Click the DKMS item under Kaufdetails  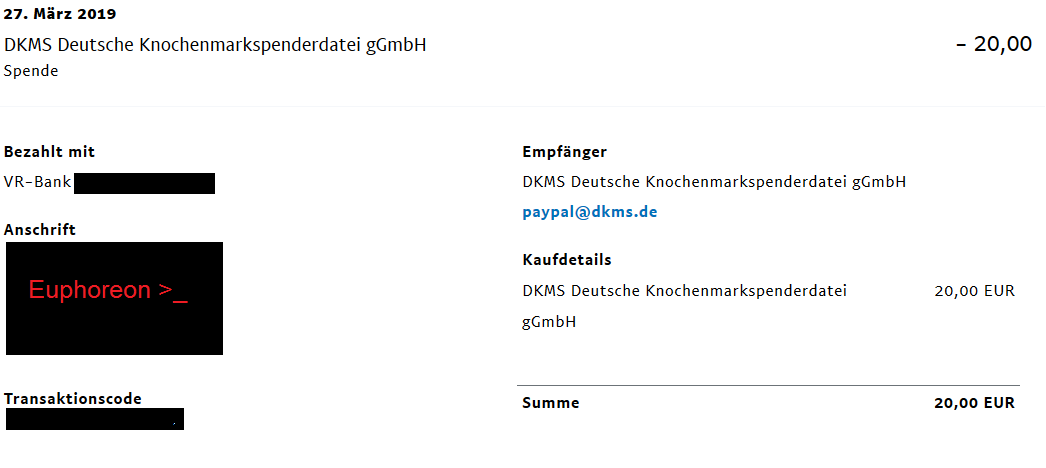(x=684, y=307)
